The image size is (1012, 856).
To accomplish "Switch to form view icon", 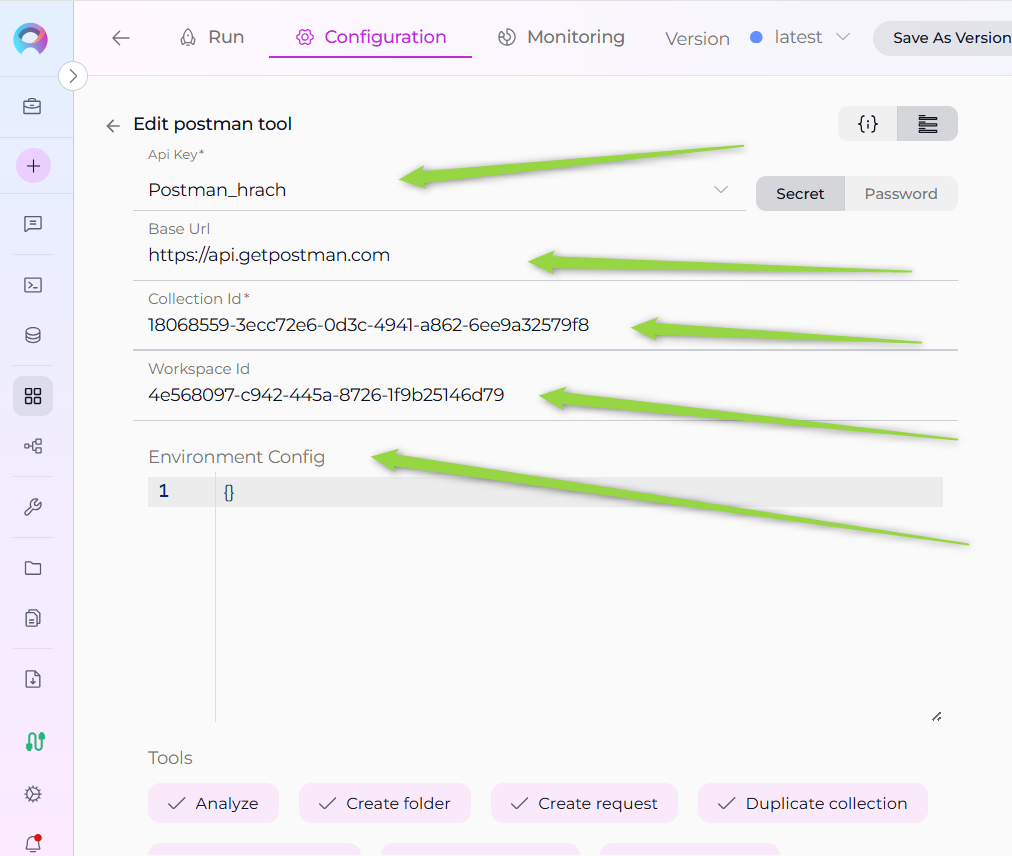I will (x=927, y=123).
